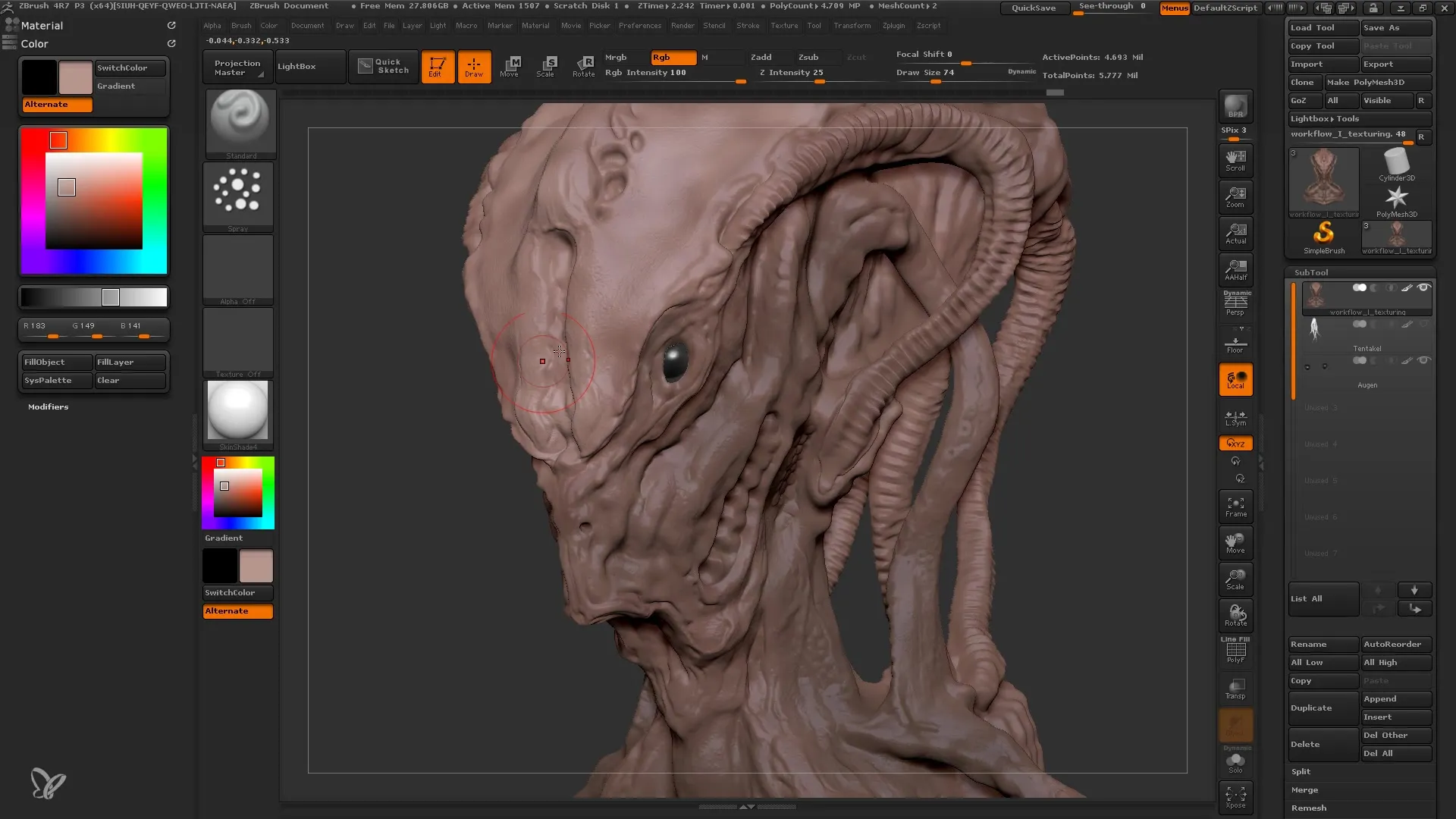
Task: Click the Draw tool icon
Action: pyautogui.click(x=473, y=65)
